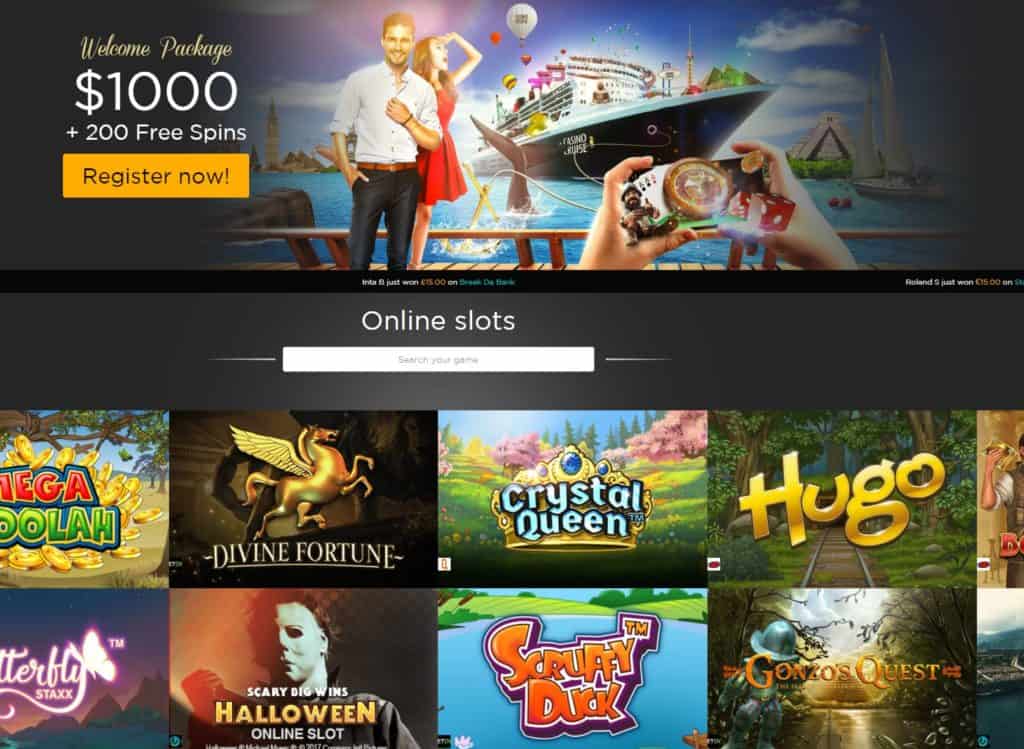Viewport: 1024px width, 749px height.
Task: Launch the Divine Fortune slot game
Action: point(303,499)
